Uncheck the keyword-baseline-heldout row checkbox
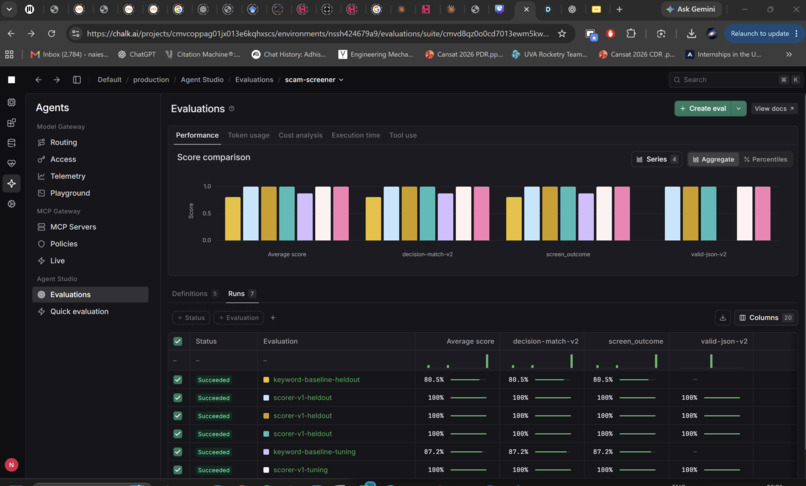This screenshot has height=486, width=806. pyautogui.click(x=178, y=380)
